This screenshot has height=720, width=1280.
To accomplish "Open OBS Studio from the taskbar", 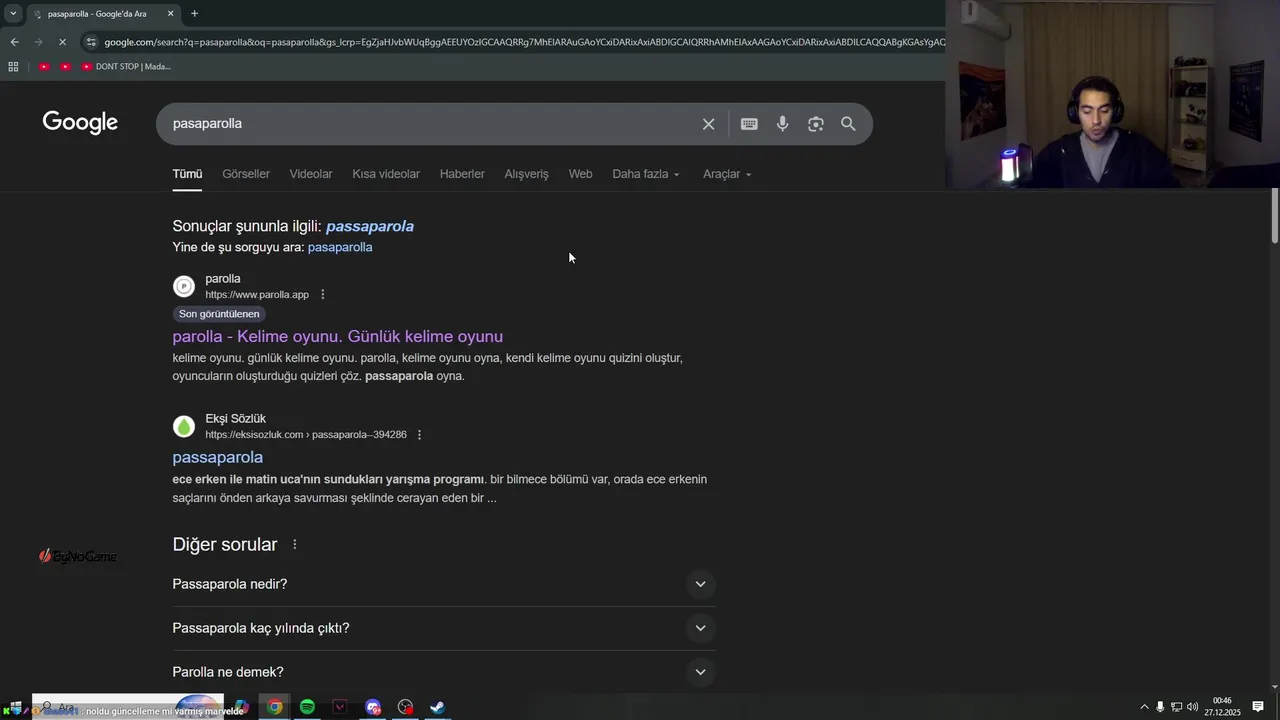I will pos(405,707).
